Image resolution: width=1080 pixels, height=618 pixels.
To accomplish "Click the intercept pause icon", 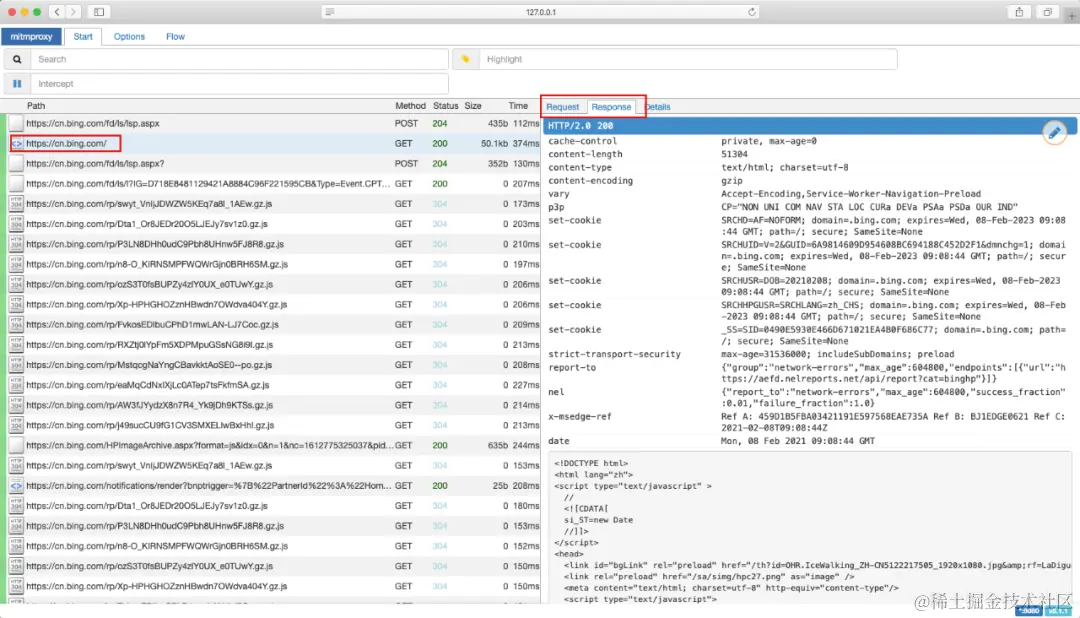I will point(17,84).
